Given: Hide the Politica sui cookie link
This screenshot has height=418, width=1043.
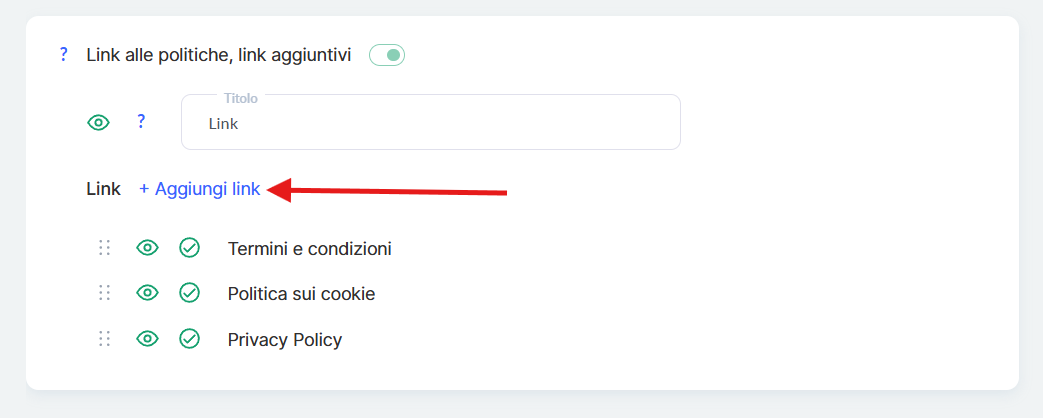Looking at the screenshot, I should [x=148, y=293].
